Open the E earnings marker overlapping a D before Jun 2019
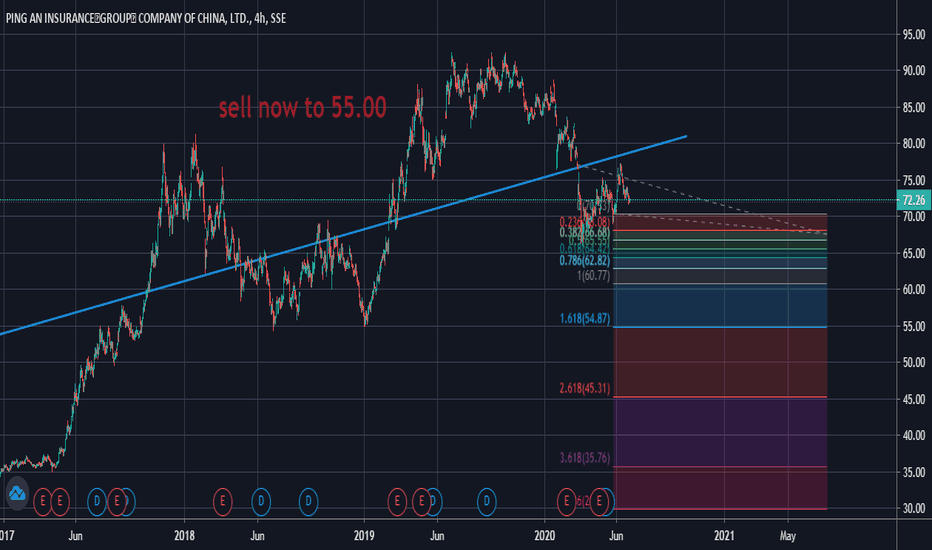The height and width of the screenshot is (550, 932). pos(421,502)
